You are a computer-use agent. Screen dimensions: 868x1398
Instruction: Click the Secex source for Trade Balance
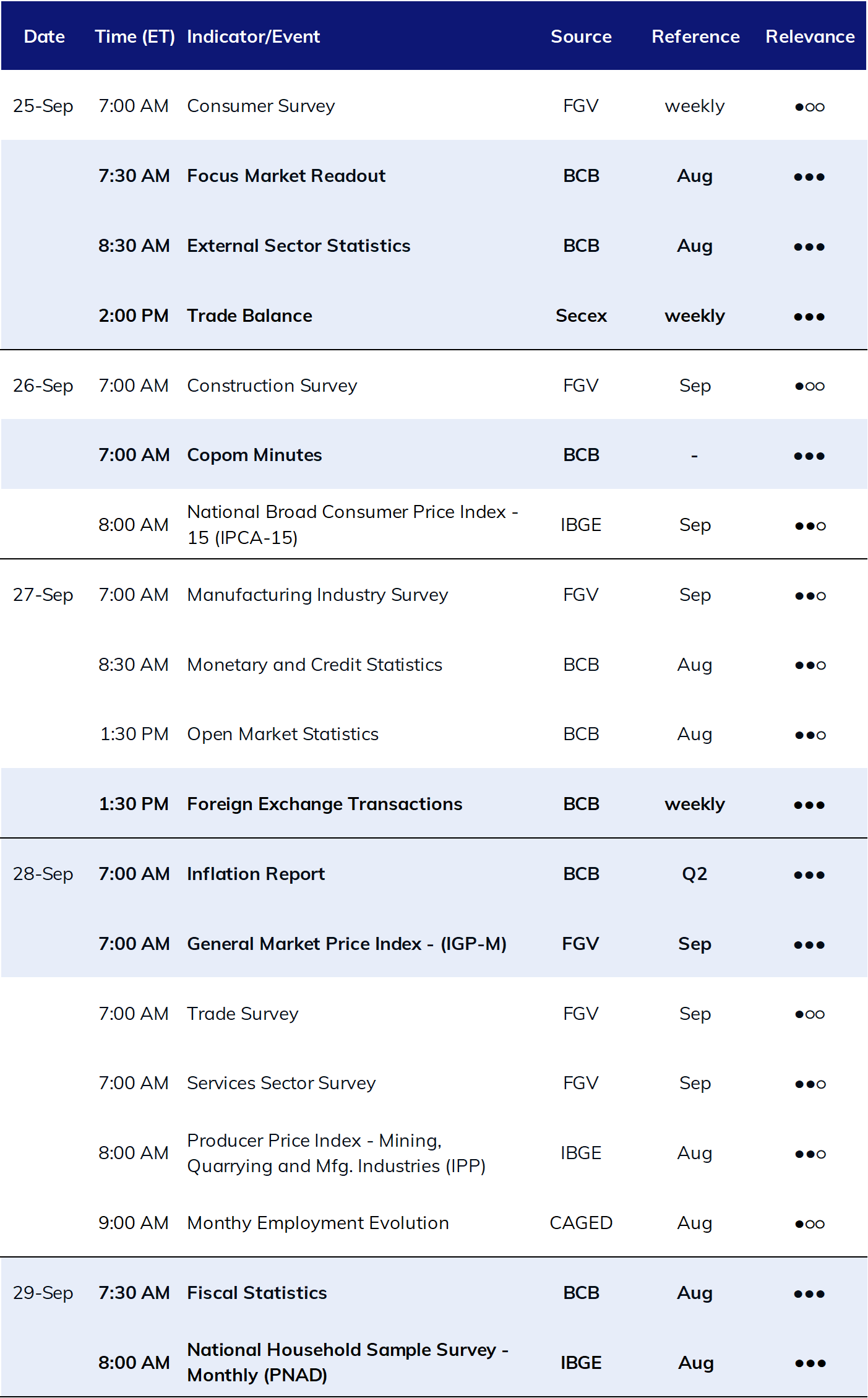(581, 316)
